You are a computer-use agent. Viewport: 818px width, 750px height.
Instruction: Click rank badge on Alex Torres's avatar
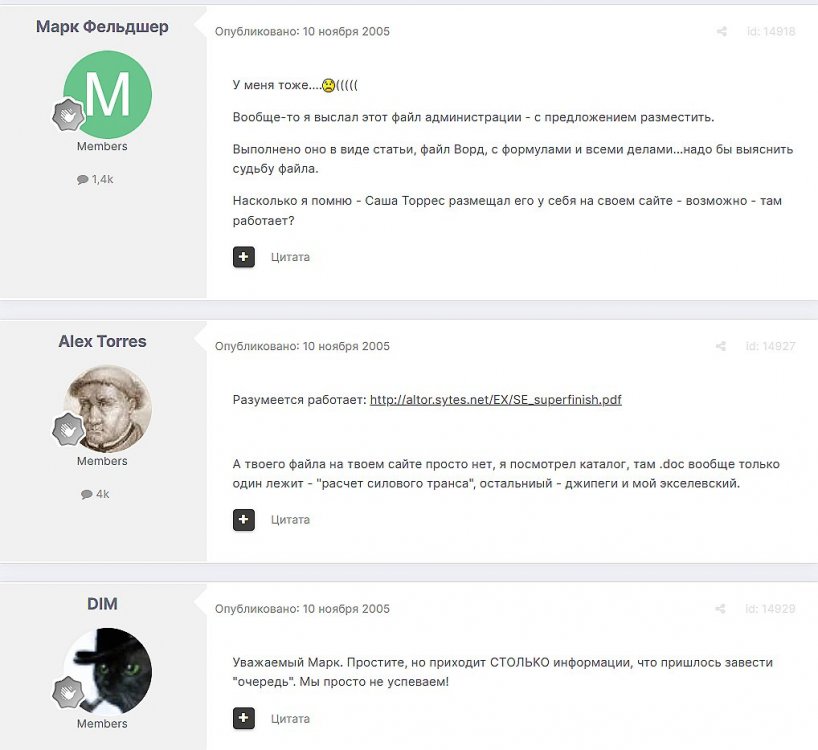point(68,430)
